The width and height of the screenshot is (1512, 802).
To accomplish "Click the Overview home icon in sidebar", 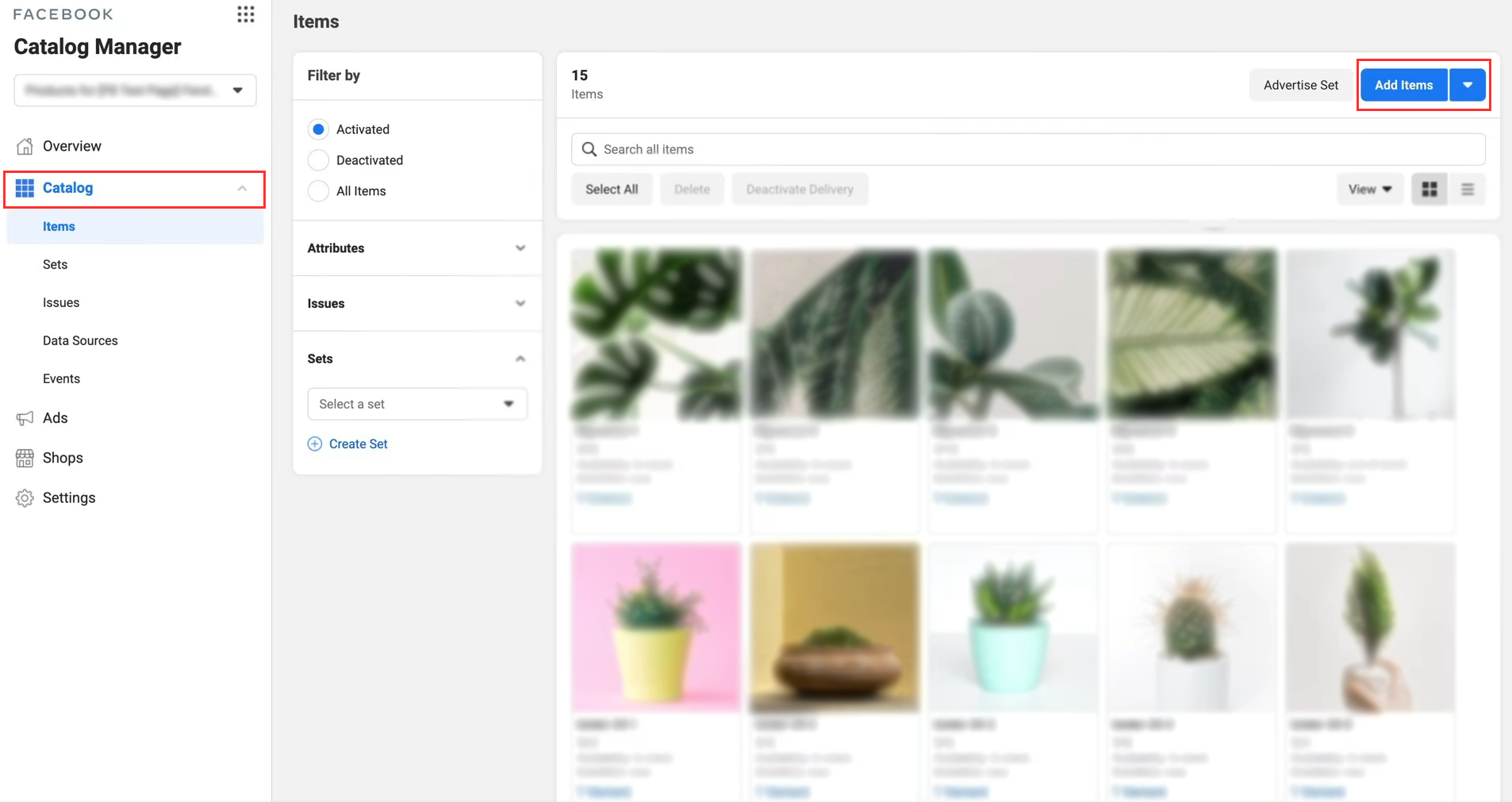I will tap(24, 145).
